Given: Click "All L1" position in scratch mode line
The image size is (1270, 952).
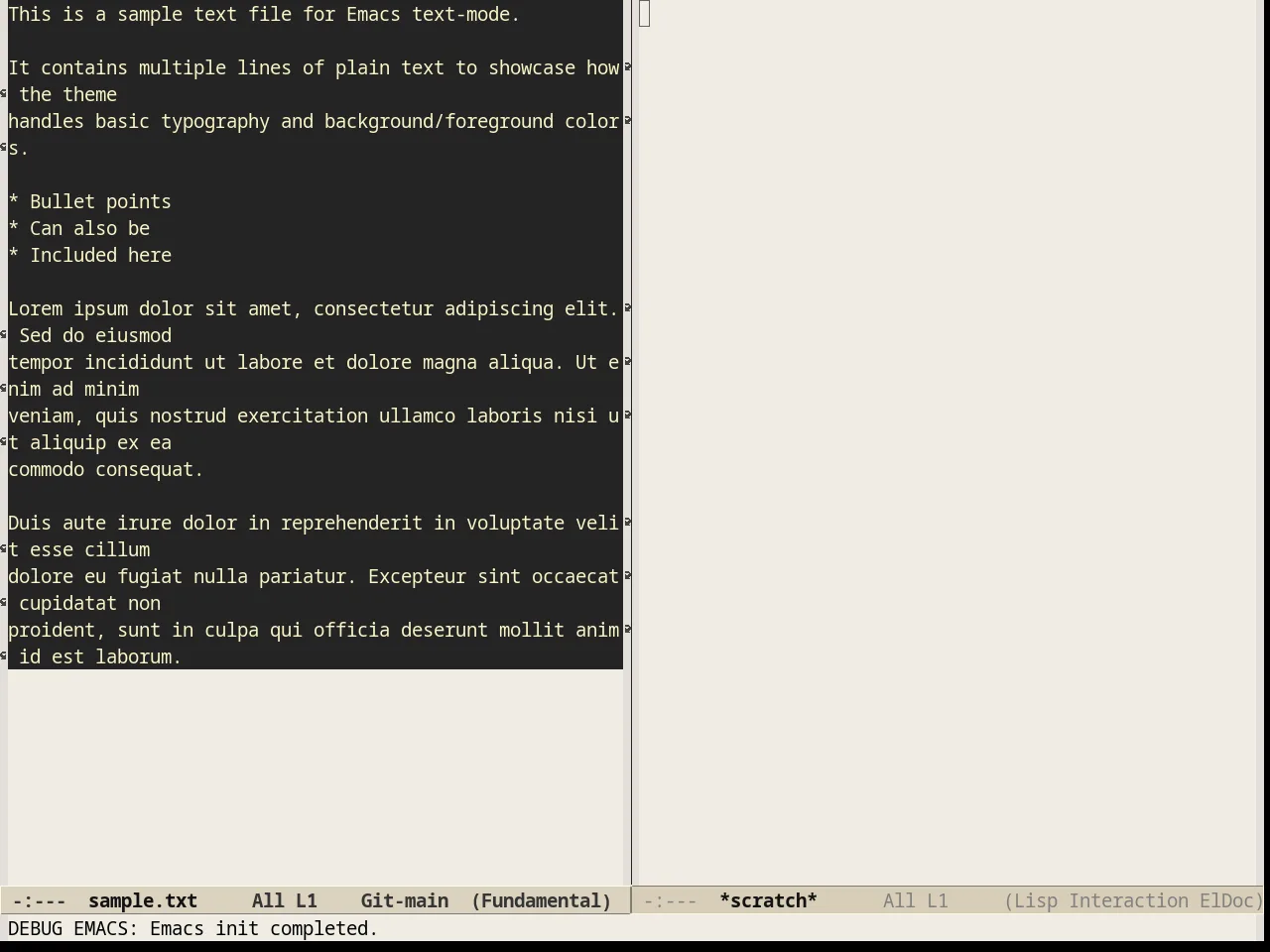Looking at the screenshot, I should [x=916, y=900].
